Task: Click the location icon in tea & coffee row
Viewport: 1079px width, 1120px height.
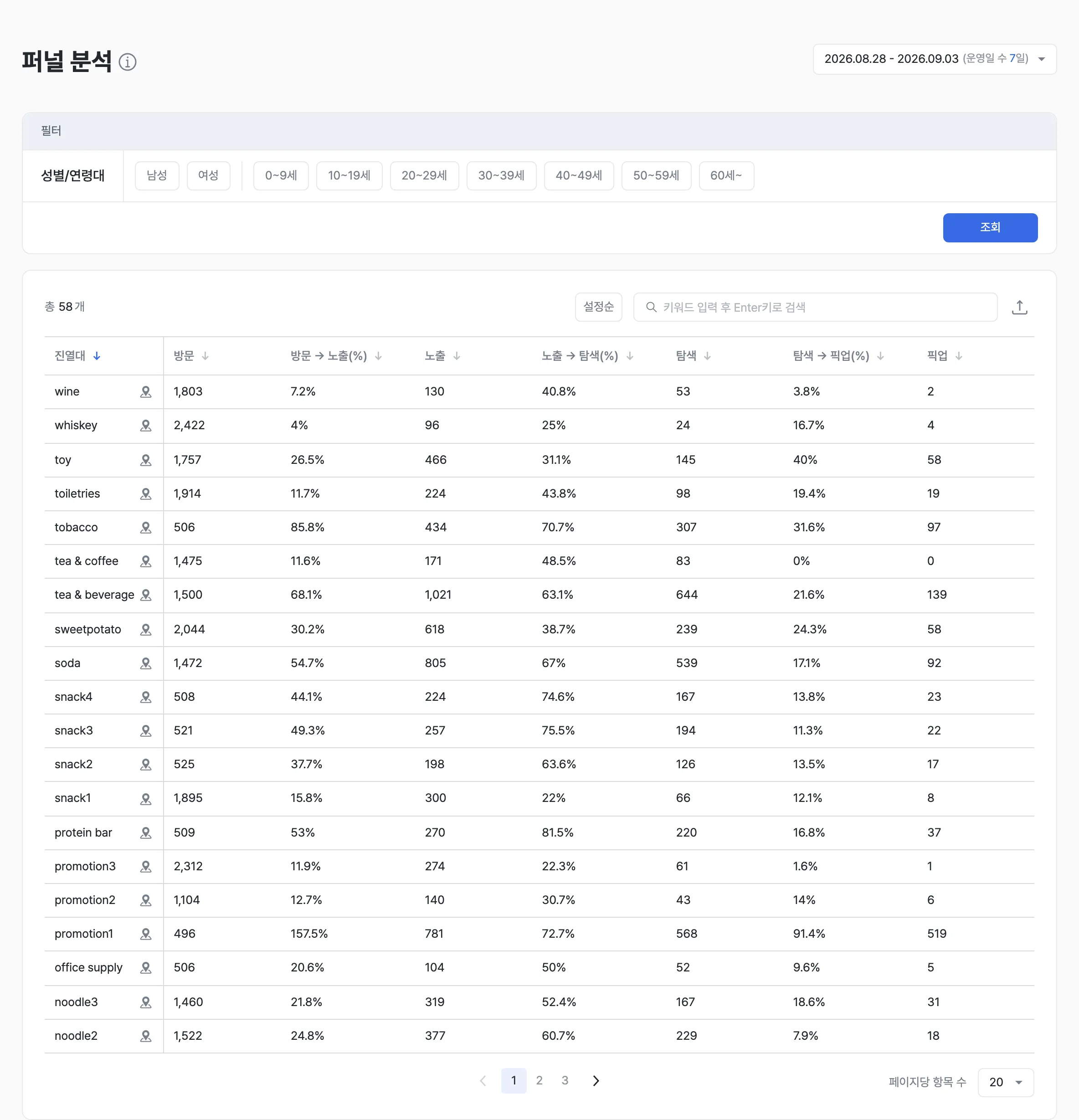Action: [146, 561]
